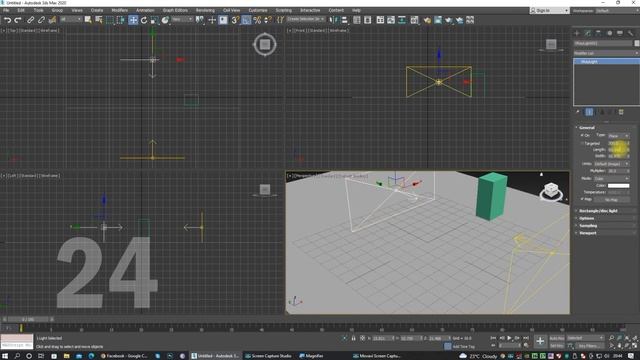Click the white Color swatch
This screenshot has height=360, width=640.
[618, 186]
